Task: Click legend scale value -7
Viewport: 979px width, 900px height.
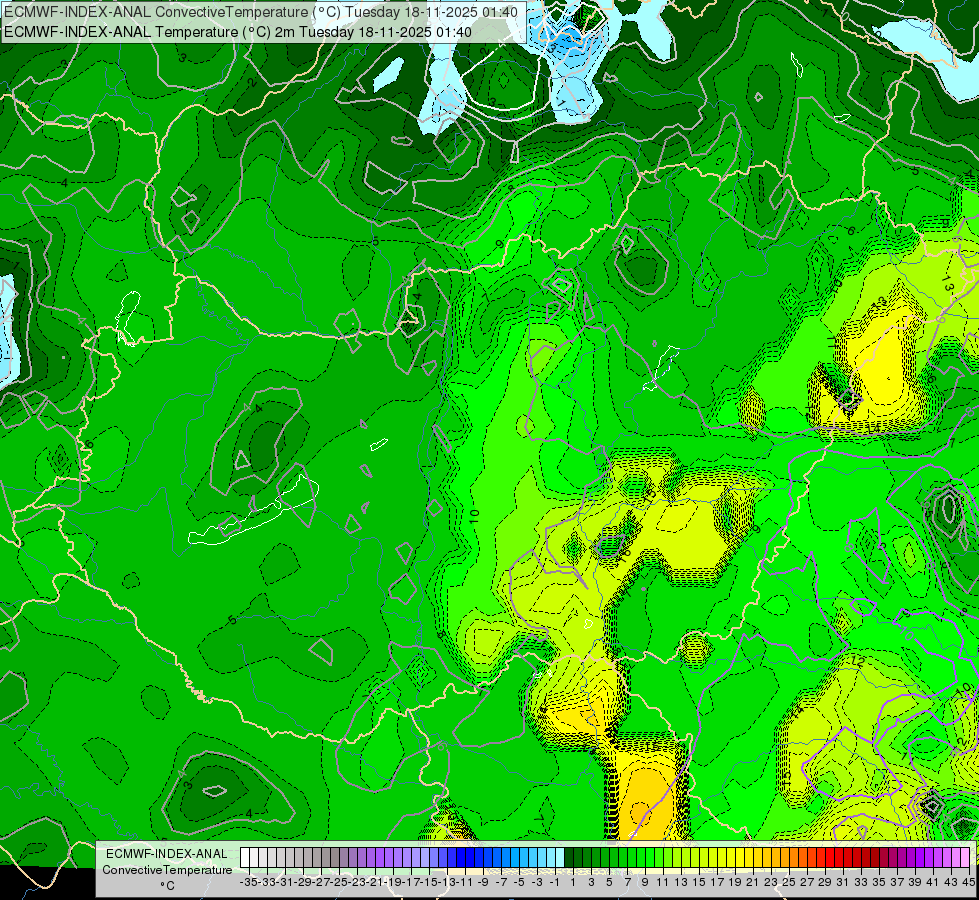Action: (x=501, y=882)
